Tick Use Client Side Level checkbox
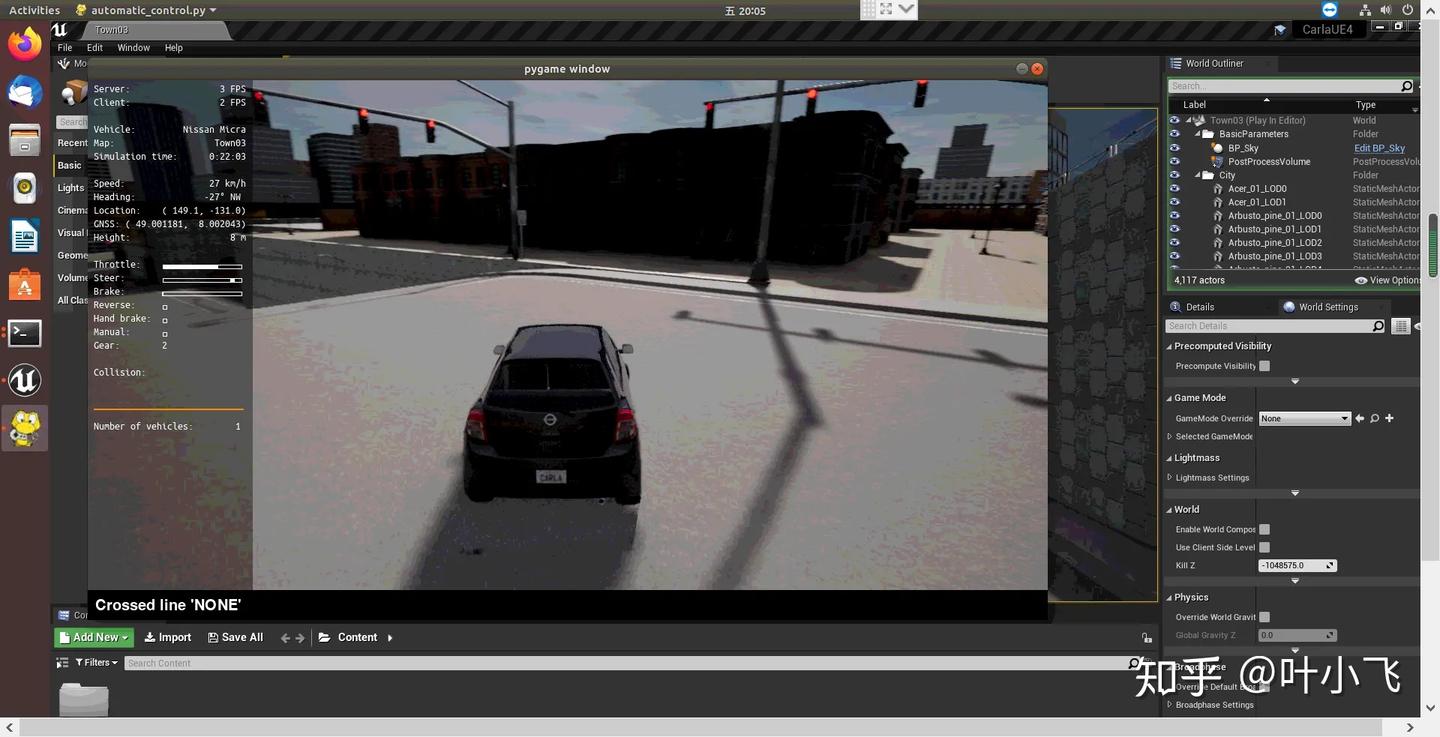 coord(1264,547)
